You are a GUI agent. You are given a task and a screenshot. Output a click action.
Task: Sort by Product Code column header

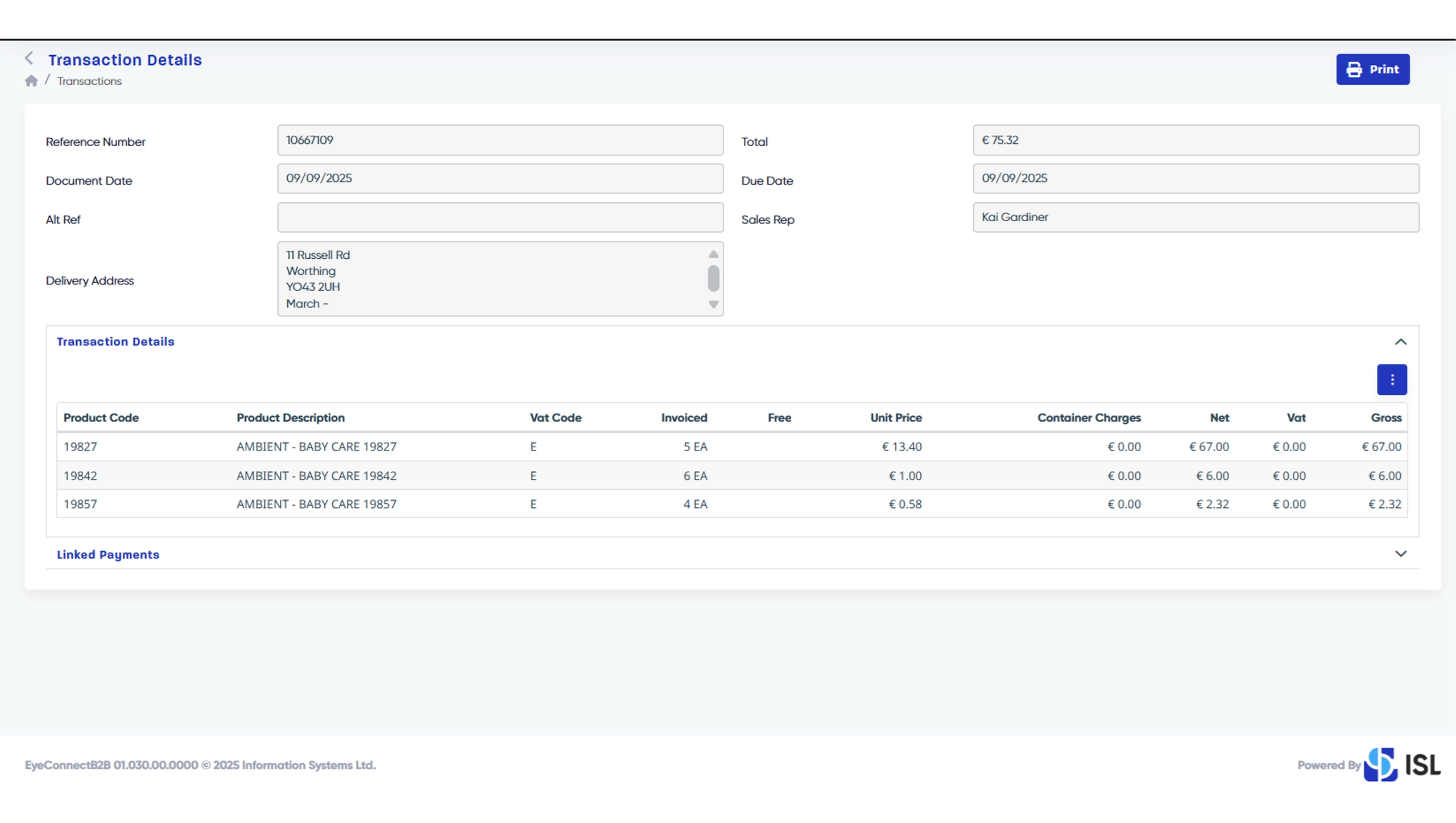click(x=101, y=417)
